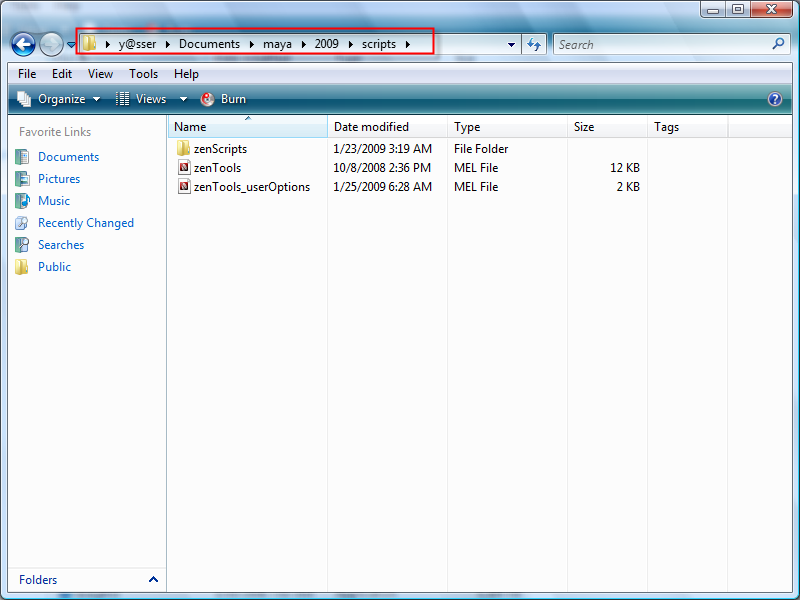800x600 pixels.
Task: Click date 1/23/2009 3:19 AM cell
Action: click(x=382, y=149)
